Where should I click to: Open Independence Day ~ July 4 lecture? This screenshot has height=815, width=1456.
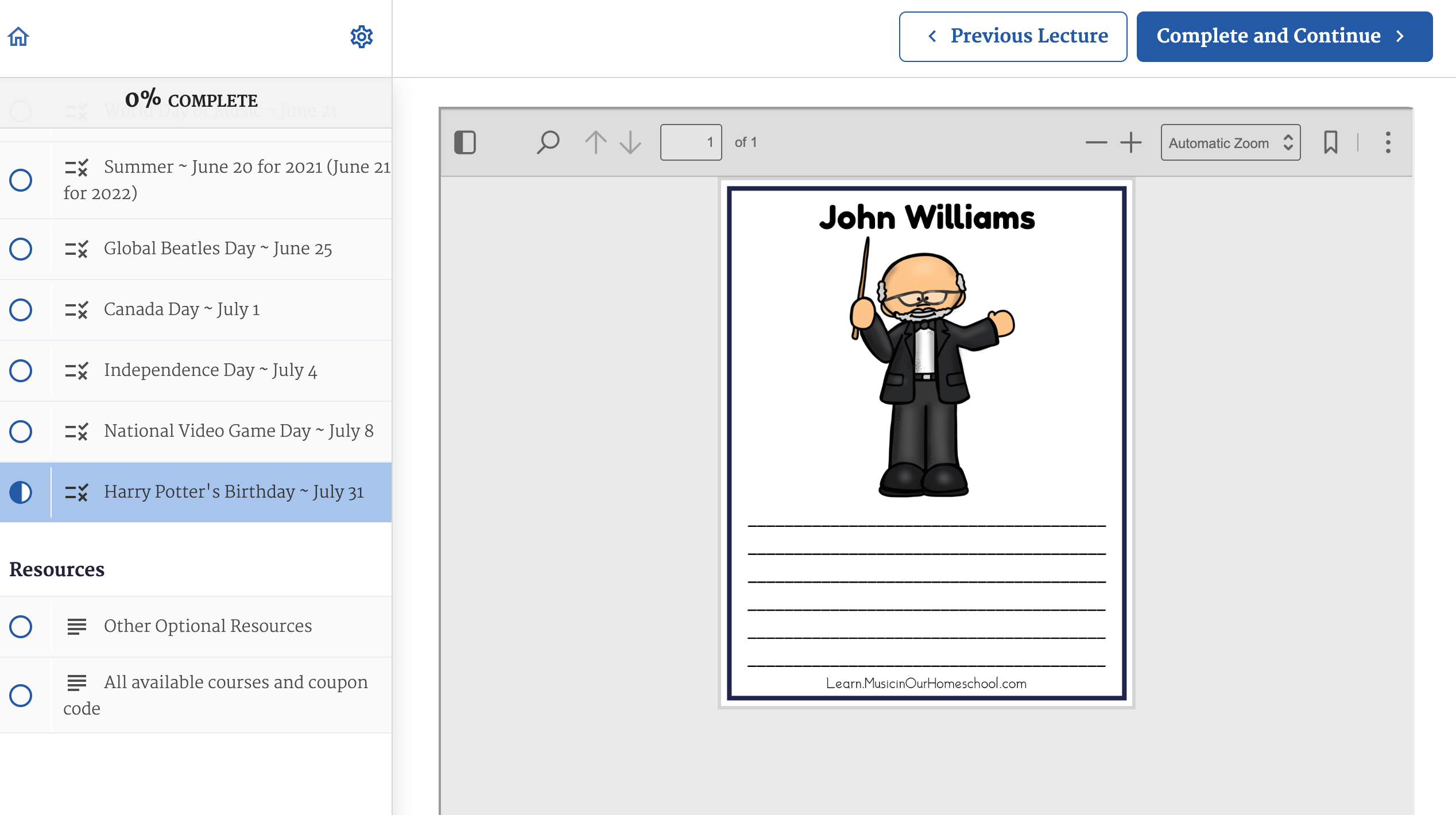tap(196, 371)
